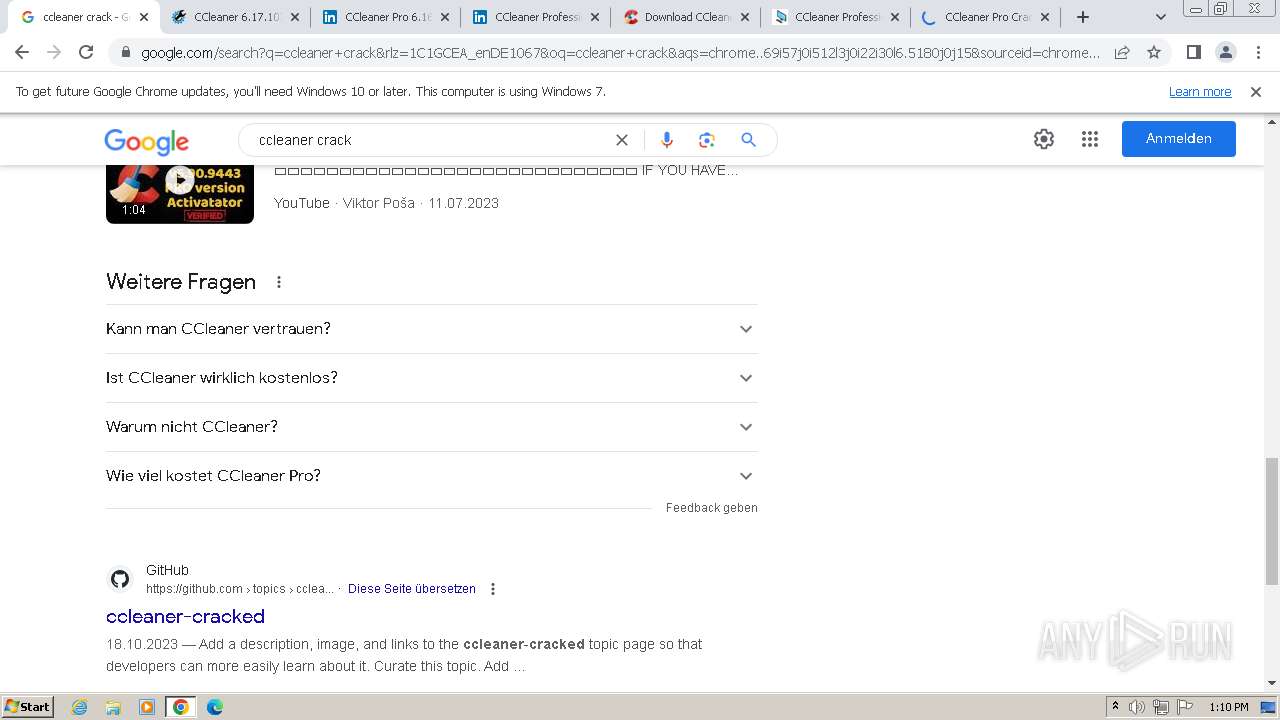
Task: Click the Anmelden sign-in button
Action: (x=1178, y=139)
